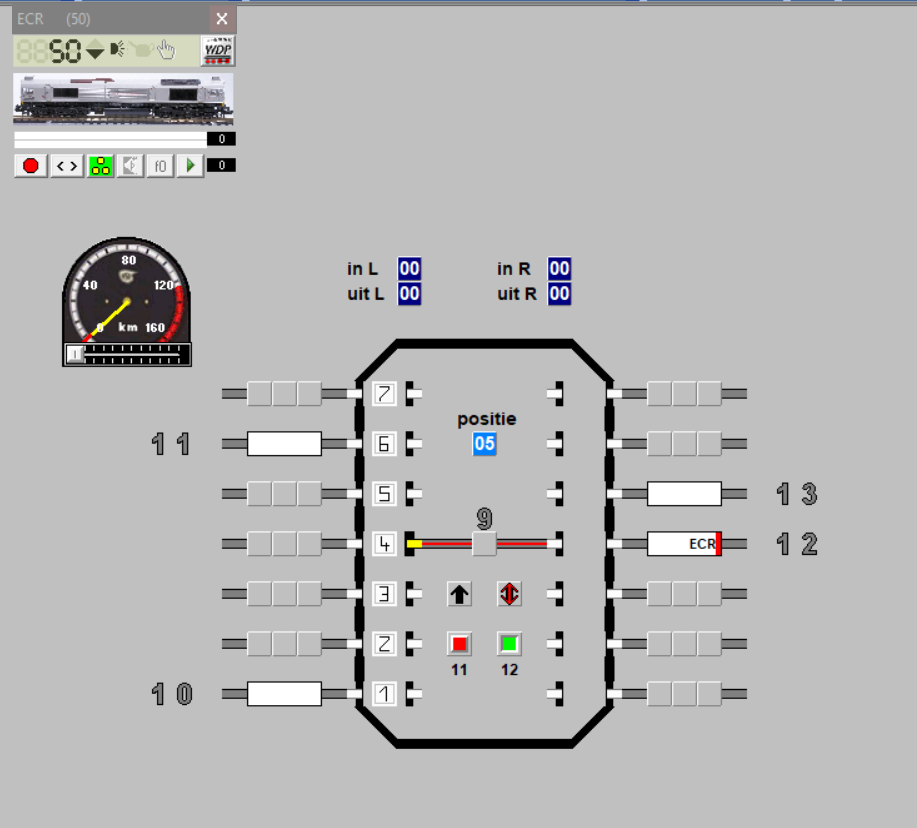917x828 pixels.
Task: Click the ECR locomotive picture
Action: coord(123,99)
